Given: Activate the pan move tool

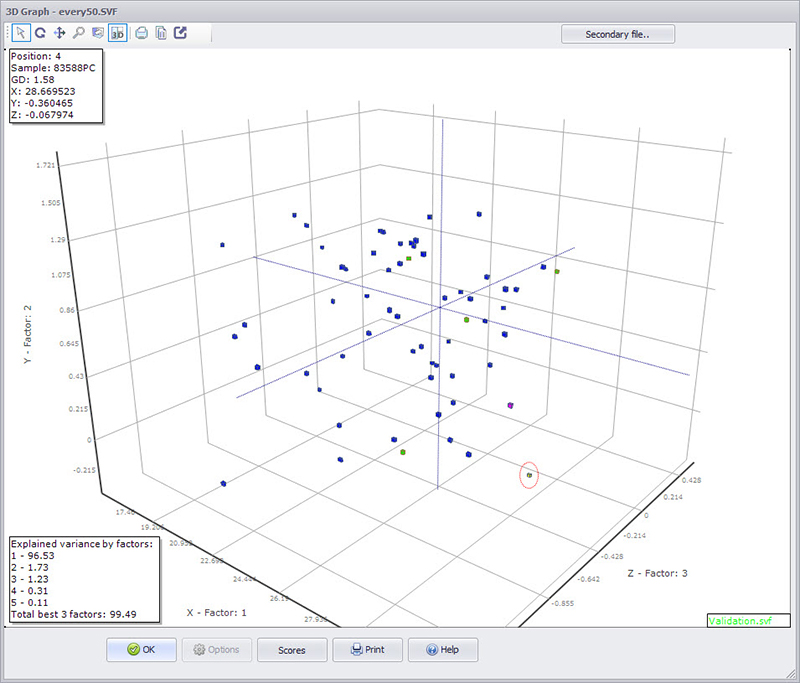Looking at the screenshot, I should point(60,33).
